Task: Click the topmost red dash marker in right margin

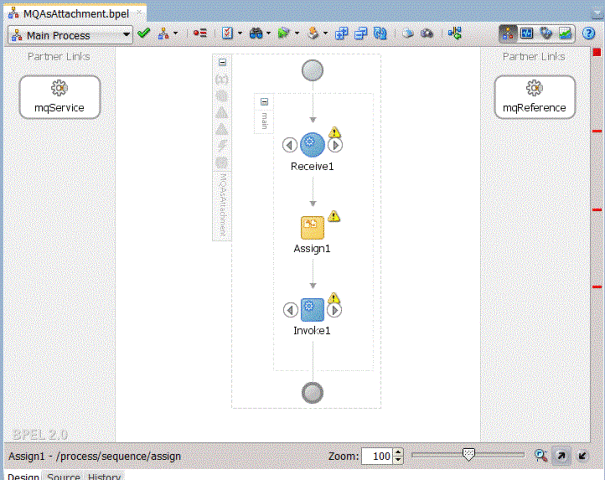Action: click(597, 131)
